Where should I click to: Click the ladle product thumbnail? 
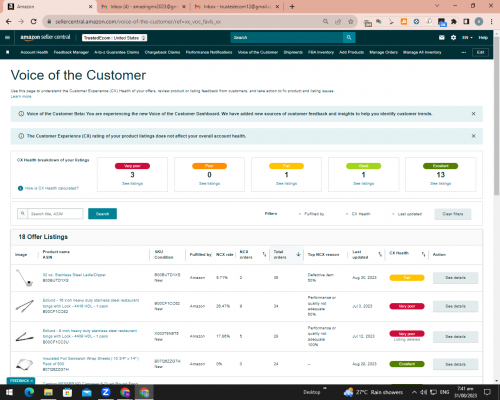25,278
